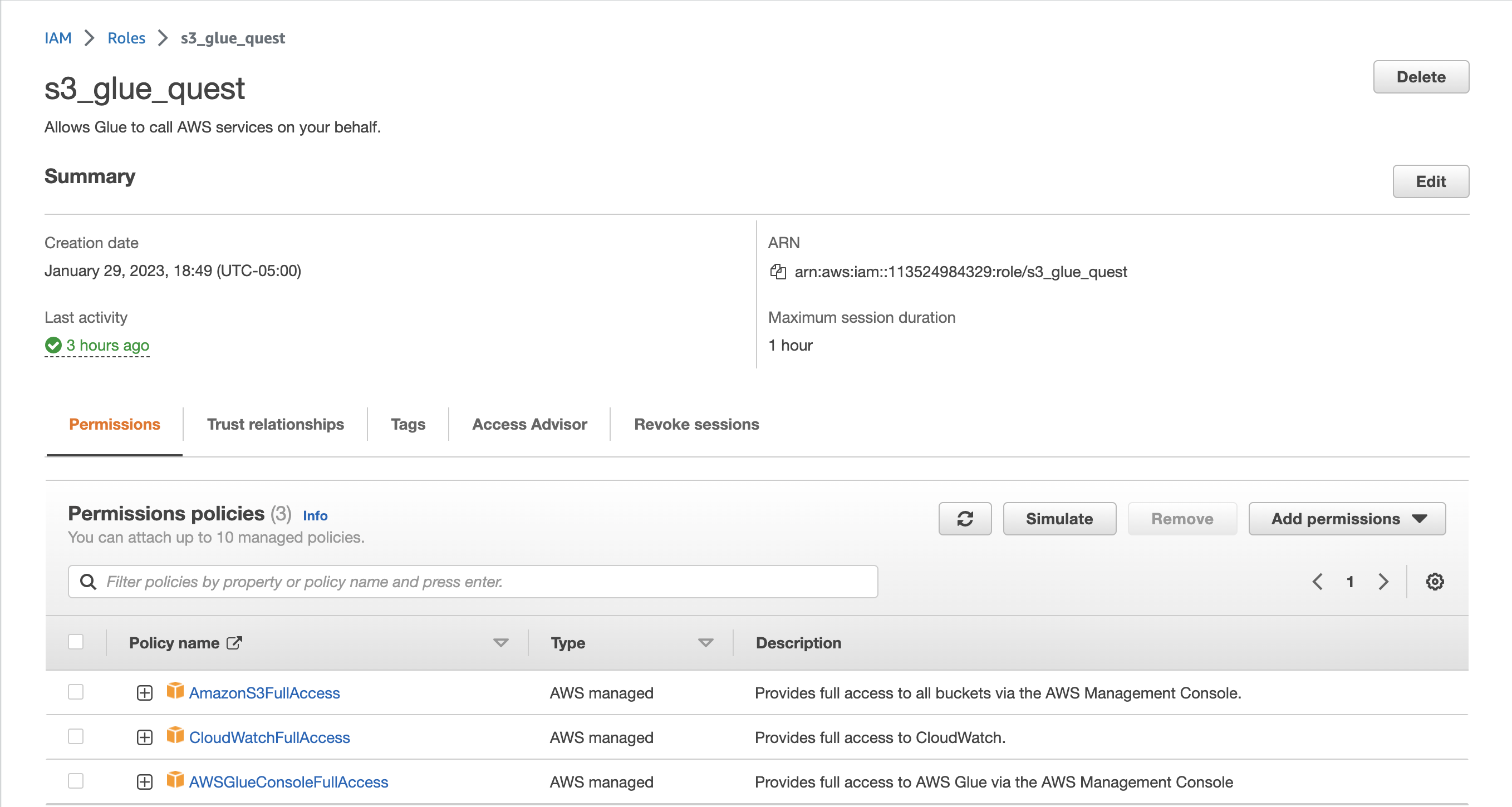Click the Simulate button

pyautogui.click(x=1059, y=519)
